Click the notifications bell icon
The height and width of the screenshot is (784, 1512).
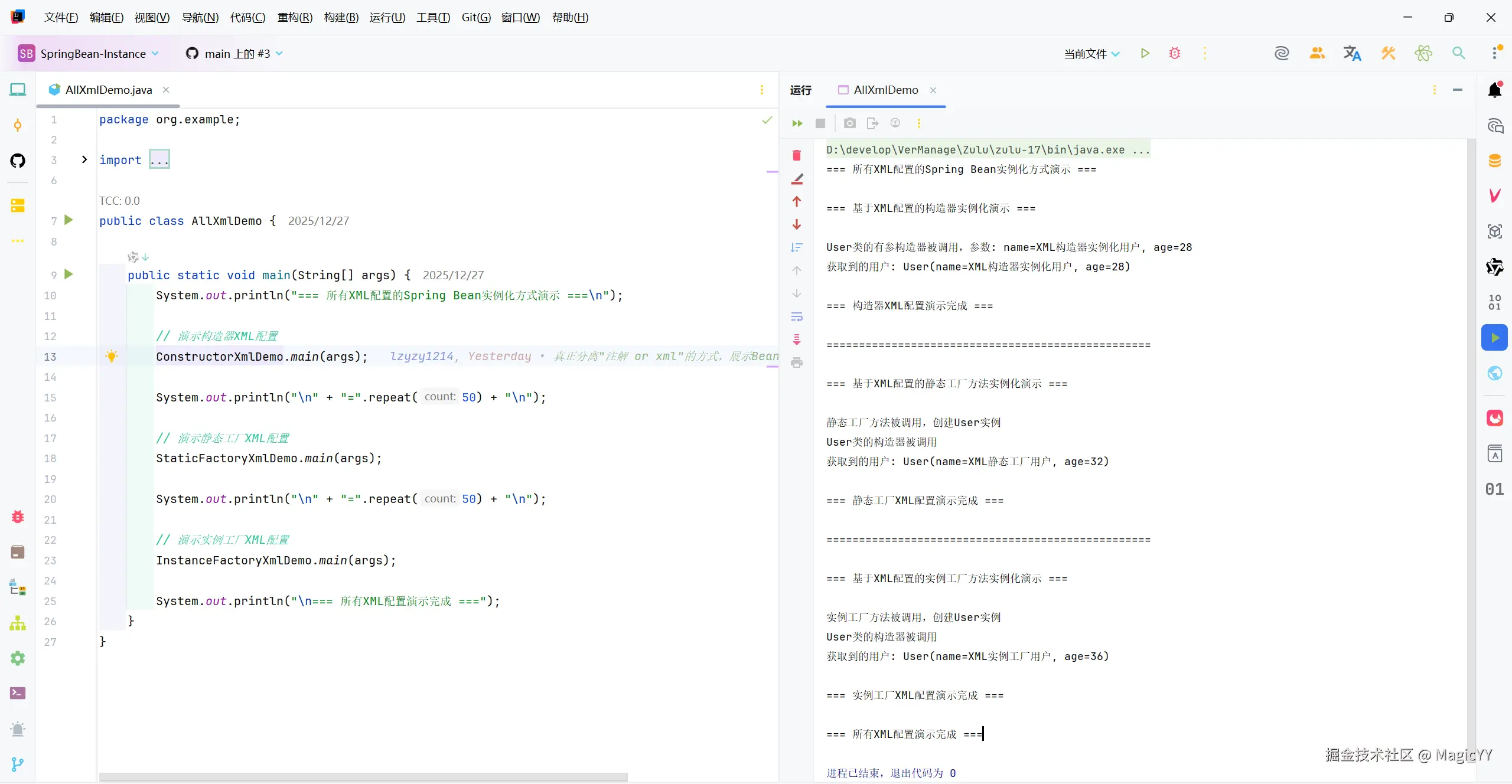[1495, 90]
